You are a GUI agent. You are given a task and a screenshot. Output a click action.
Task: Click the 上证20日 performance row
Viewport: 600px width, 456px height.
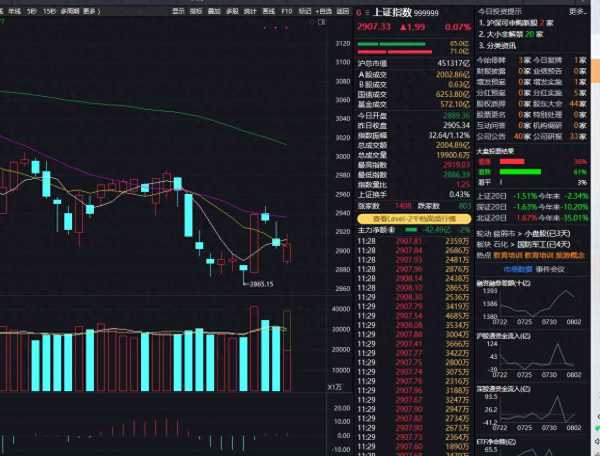[x=532, y=196]
